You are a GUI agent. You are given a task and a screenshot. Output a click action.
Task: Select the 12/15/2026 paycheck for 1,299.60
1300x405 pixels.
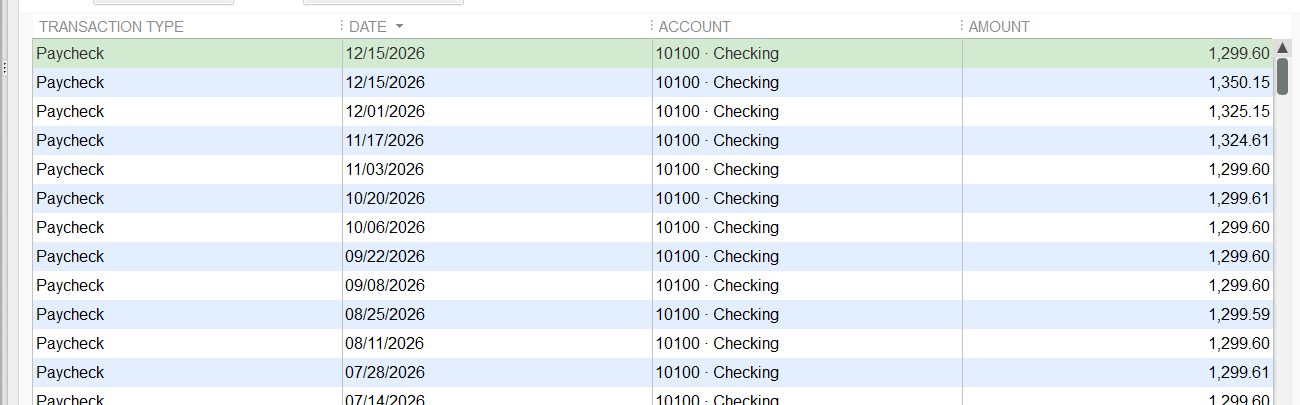(x=653, y=53)
